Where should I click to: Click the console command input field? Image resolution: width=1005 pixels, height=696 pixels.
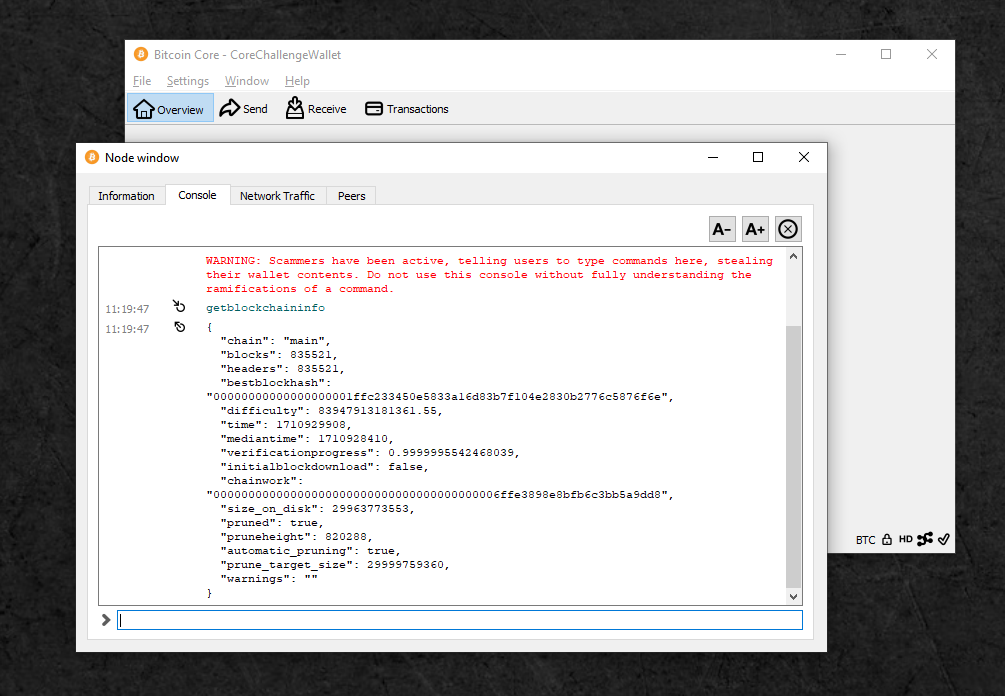[460, 620]
